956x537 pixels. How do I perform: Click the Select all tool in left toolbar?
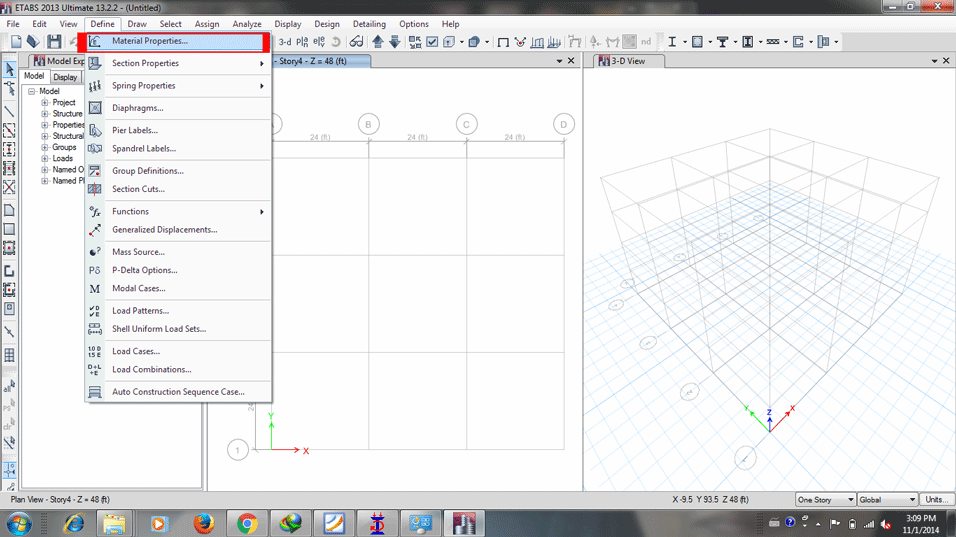pyautogui.click(x=9, y=386)
